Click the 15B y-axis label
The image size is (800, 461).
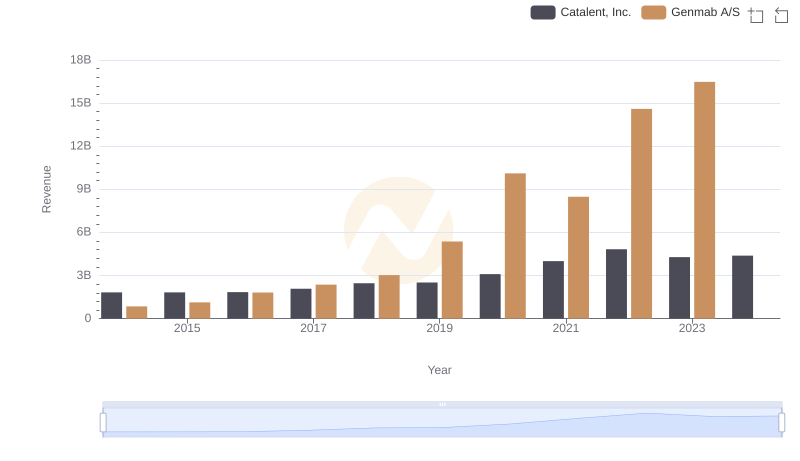click(x=81, y=103)
